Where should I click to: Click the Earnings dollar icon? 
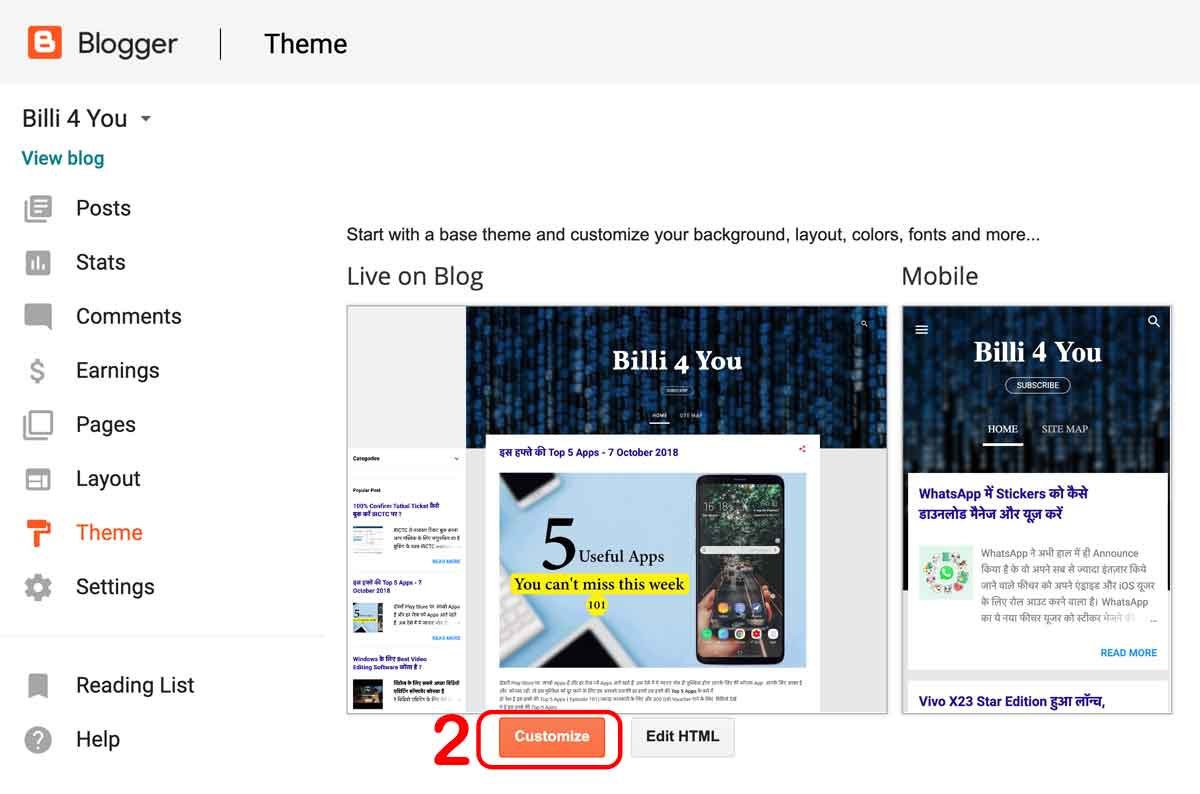(x=38, y=371)
